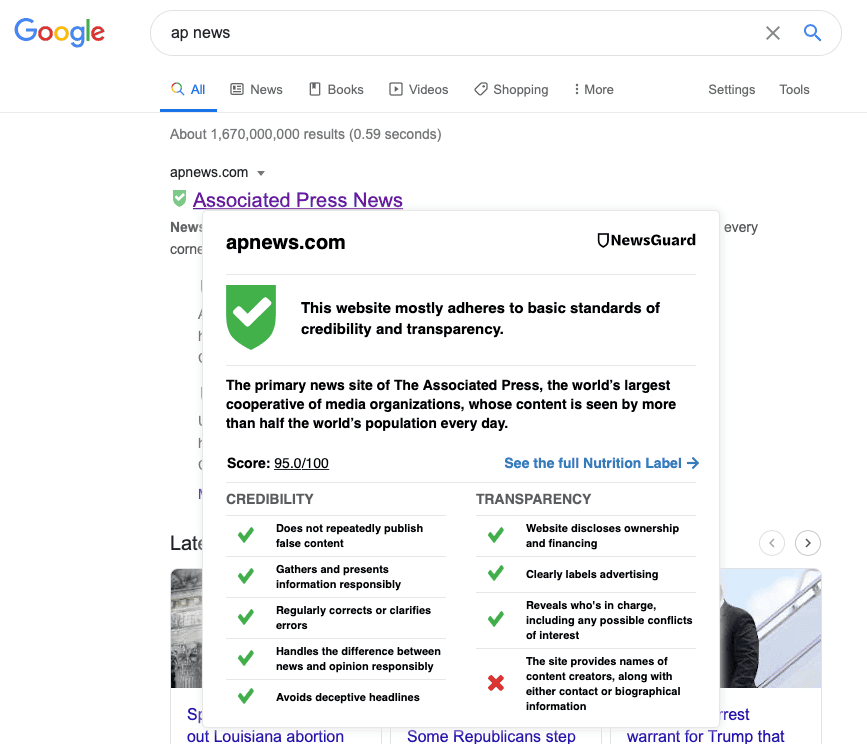This screenshot has height=744, width=867.
Task: Open the Associated Press News result link
Action: 297,200
